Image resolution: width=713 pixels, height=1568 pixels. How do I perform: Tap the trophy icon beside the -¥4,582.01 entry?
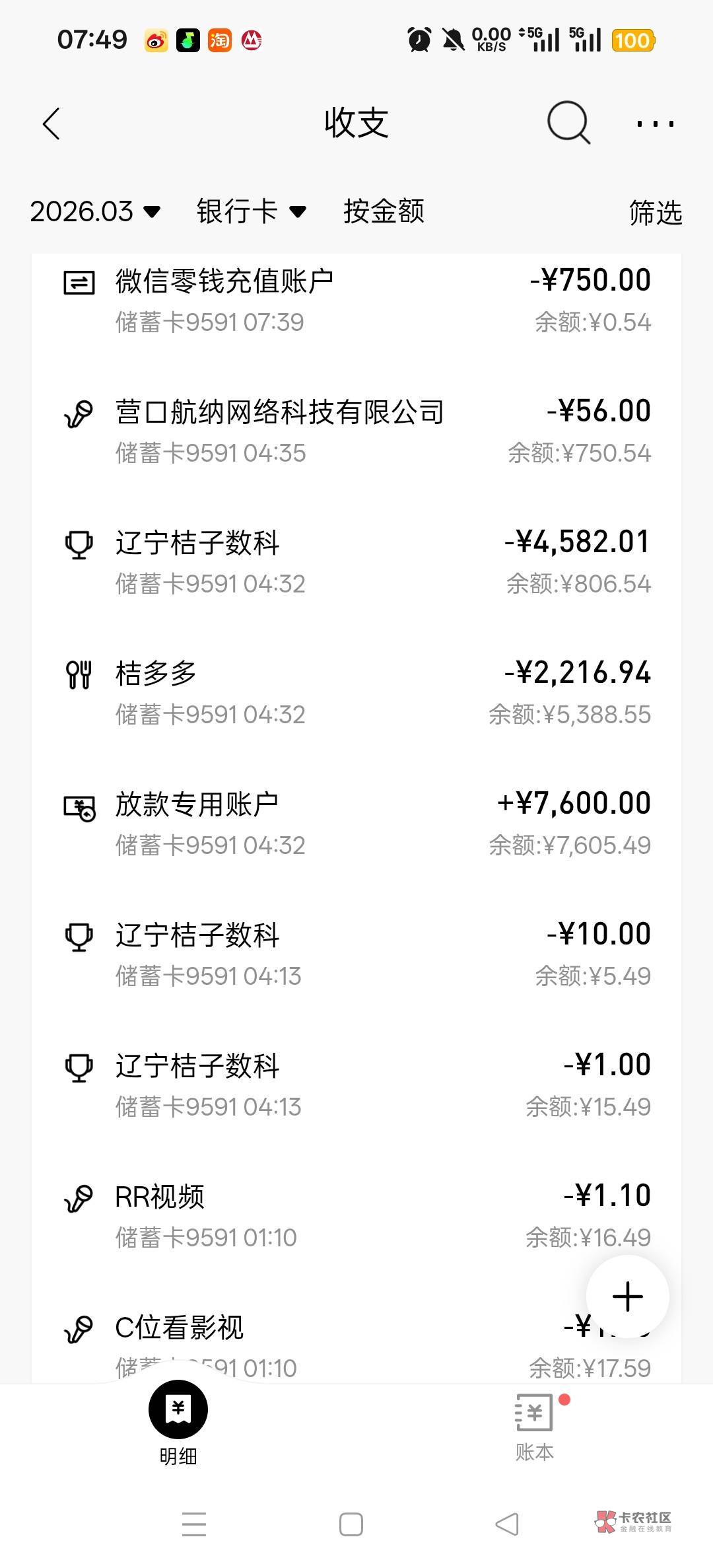tap(79, 545)
